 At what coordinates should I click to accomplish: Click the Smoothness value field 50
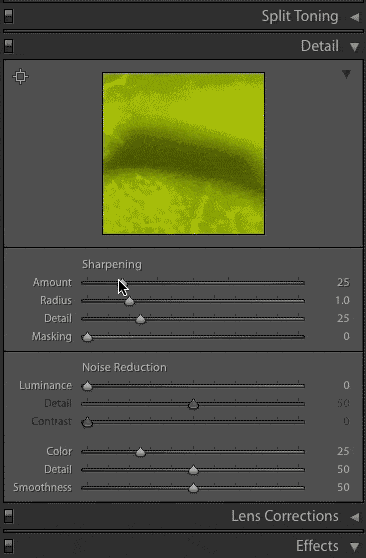click(x=343, y=488)
